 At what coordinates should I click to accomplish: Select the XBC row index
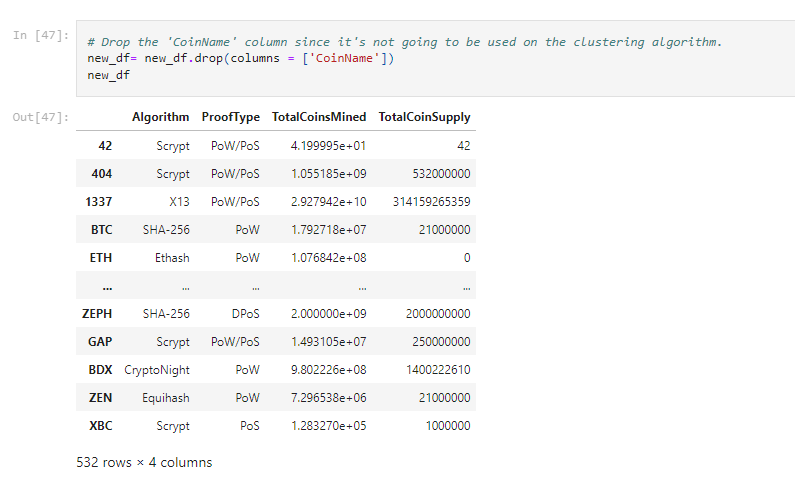pos(100,426)
